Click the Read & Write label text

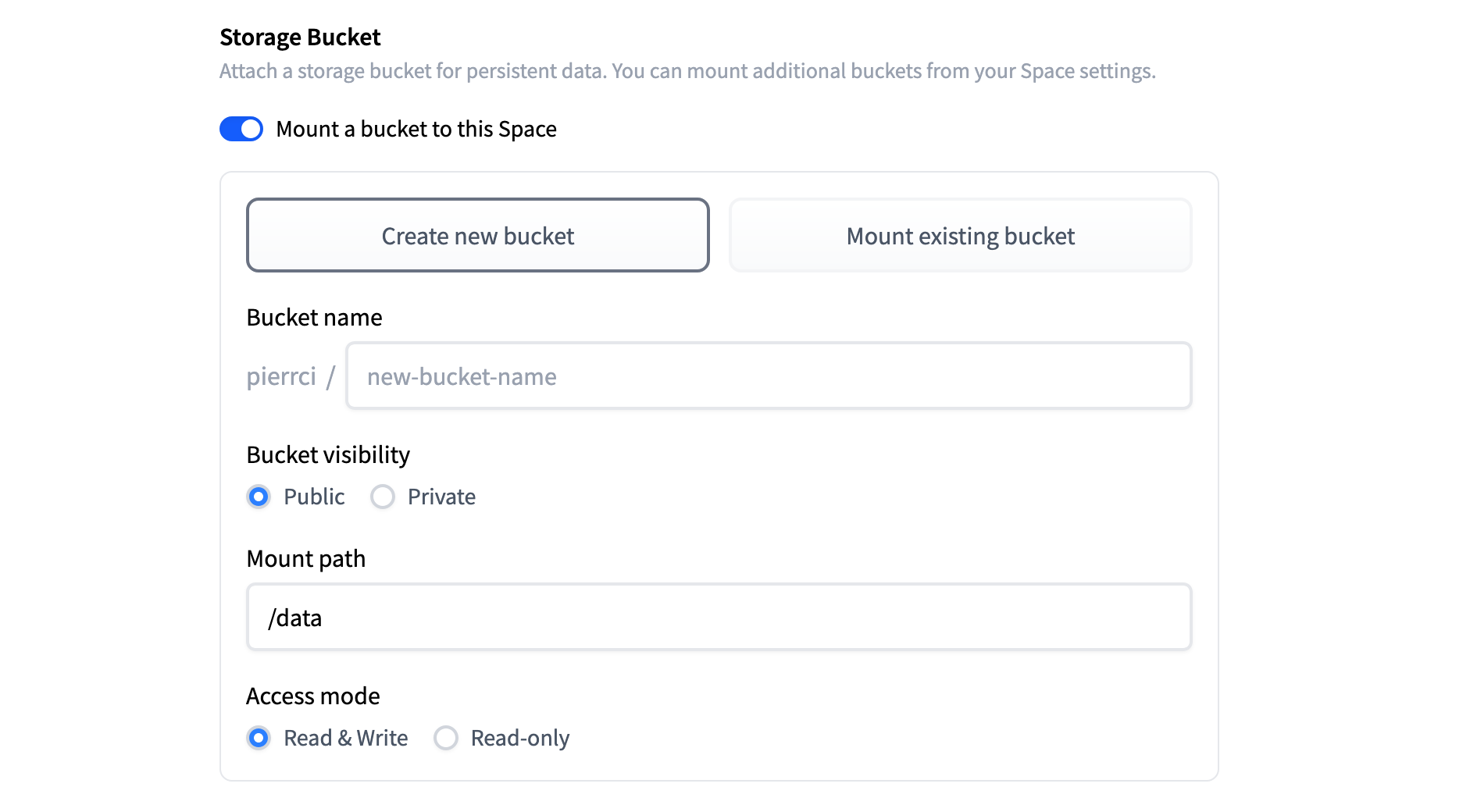pyautogui.click(x=345, y=738)
